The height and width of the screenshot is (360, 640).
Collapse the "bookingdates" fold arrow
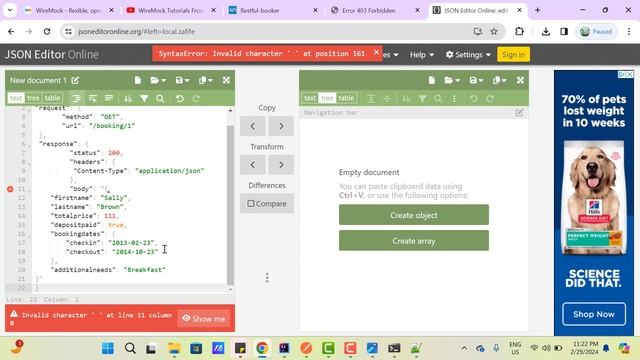29,235
